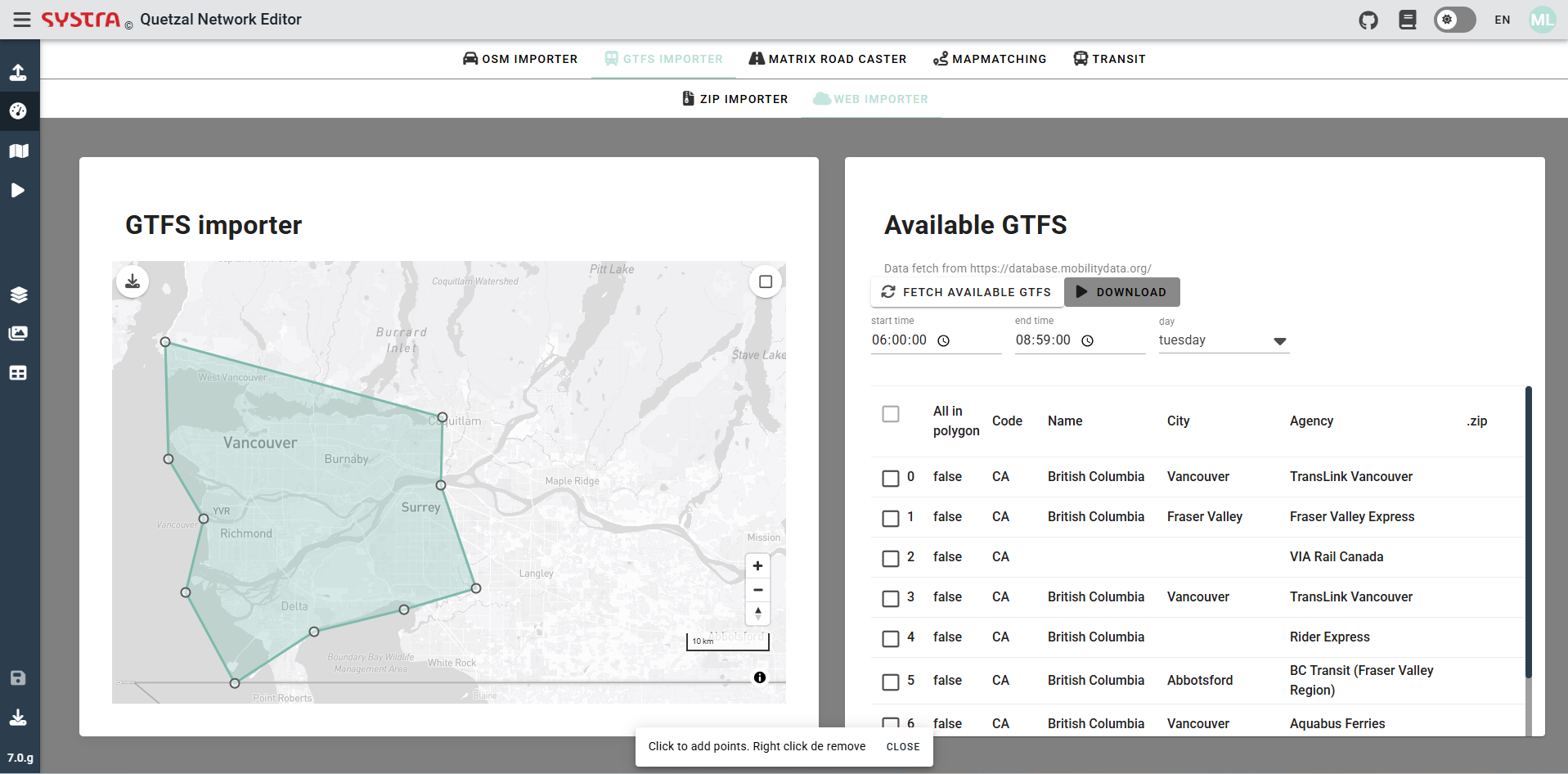Click the SYSTRA logo

click(x=81, y=20)
